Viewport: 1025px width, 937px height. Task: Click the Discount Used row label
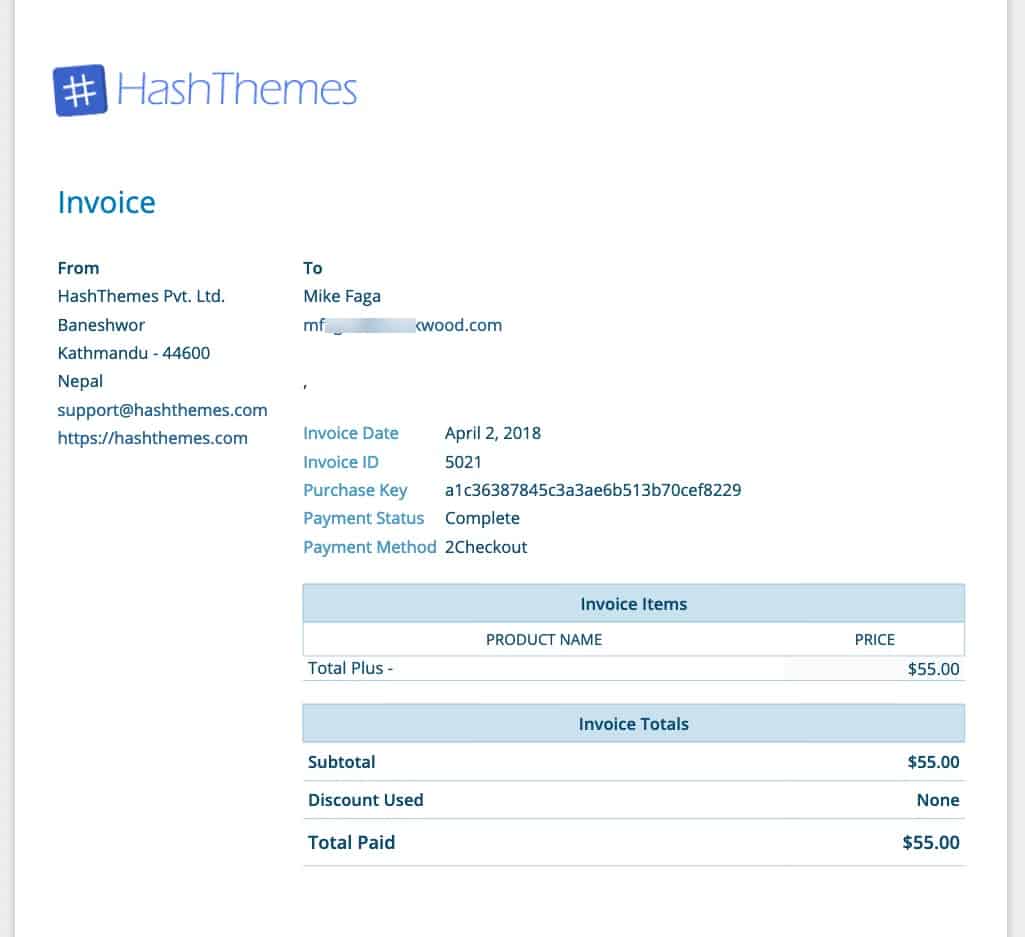(x=365, y=800)
